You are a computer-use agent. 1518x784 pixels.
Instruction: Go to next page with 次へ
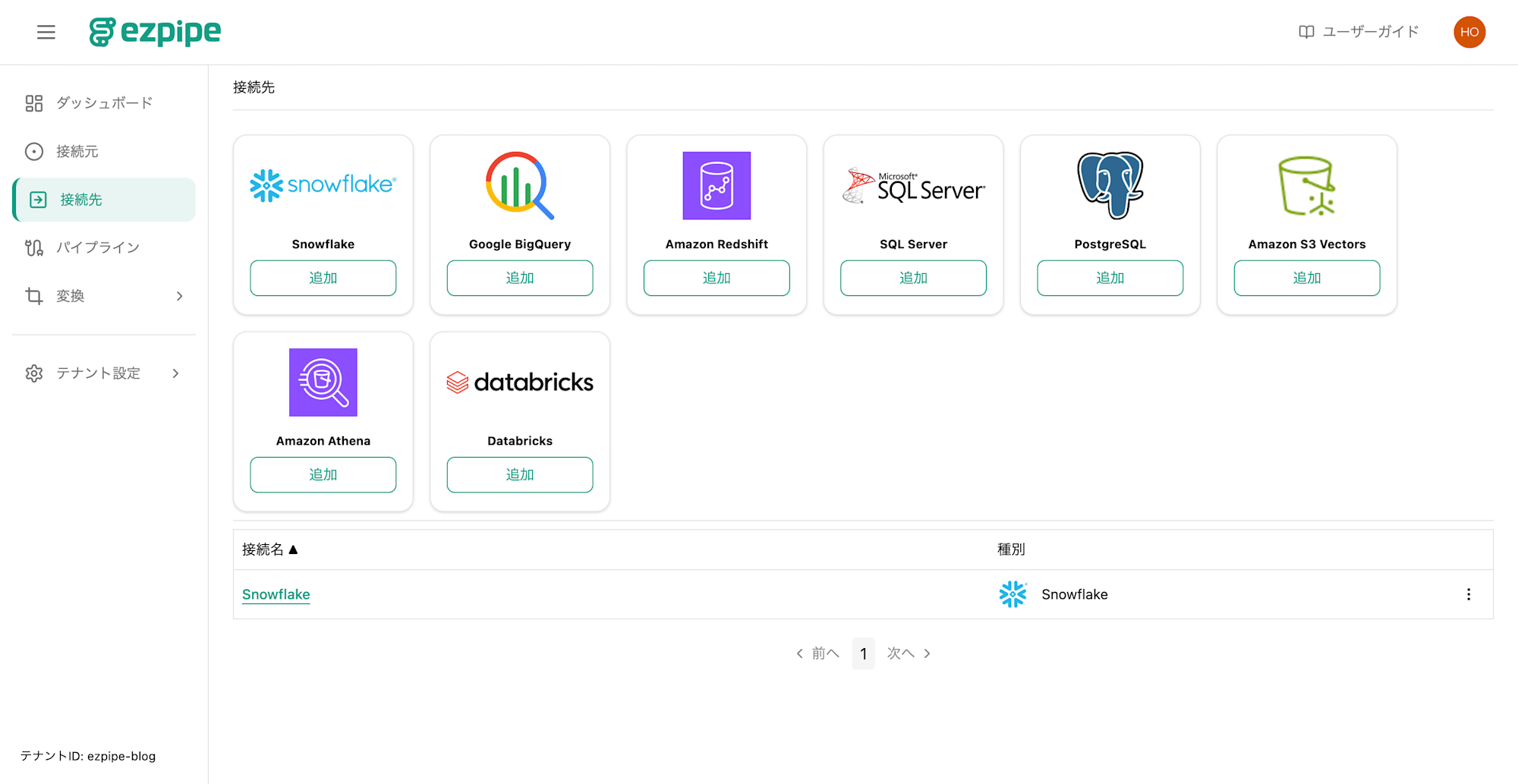[x=909, y=653]
